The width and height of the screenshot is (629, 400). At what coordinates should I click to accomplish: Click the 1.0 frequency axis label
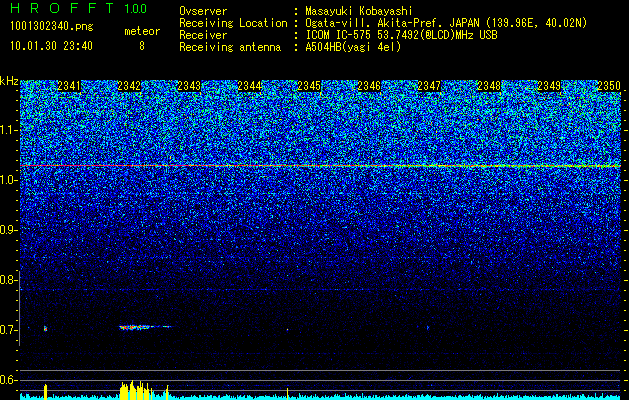(9, 180)
